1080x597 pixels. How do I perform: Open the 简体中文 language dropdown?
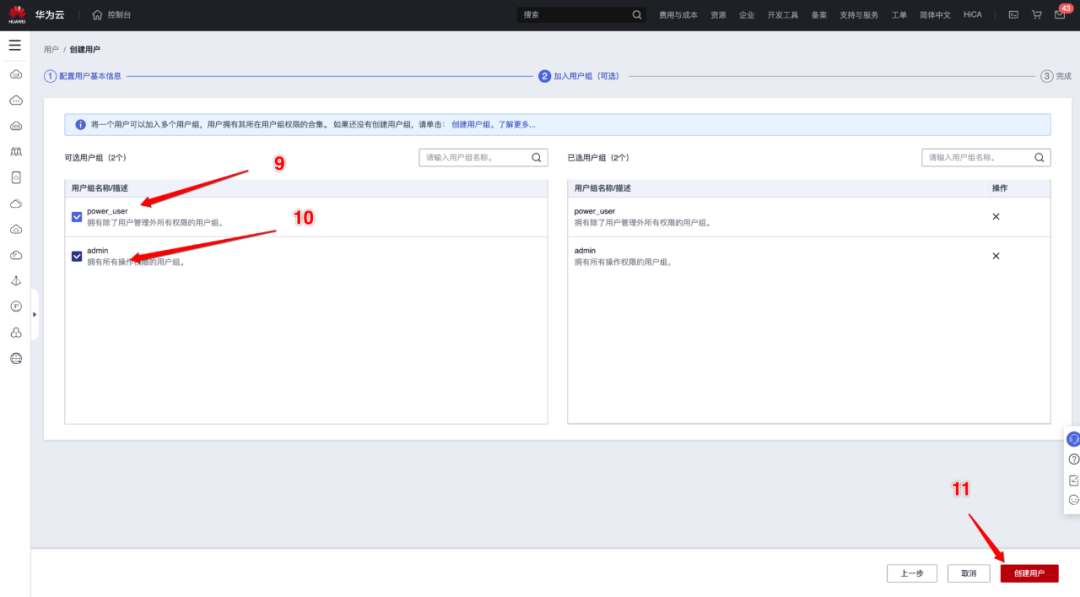click(x=935, y=15)
